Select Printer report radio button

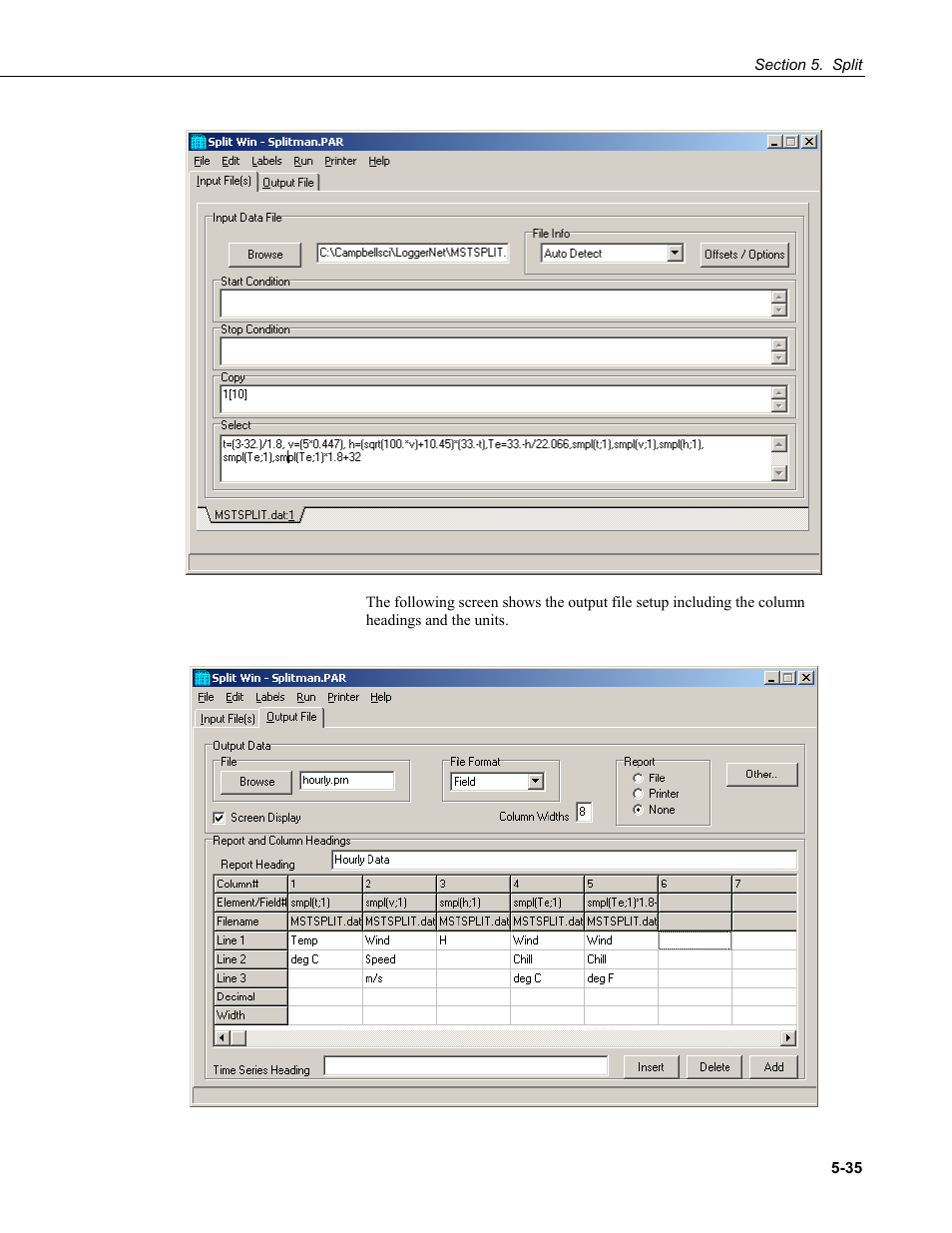coord(638,794)
